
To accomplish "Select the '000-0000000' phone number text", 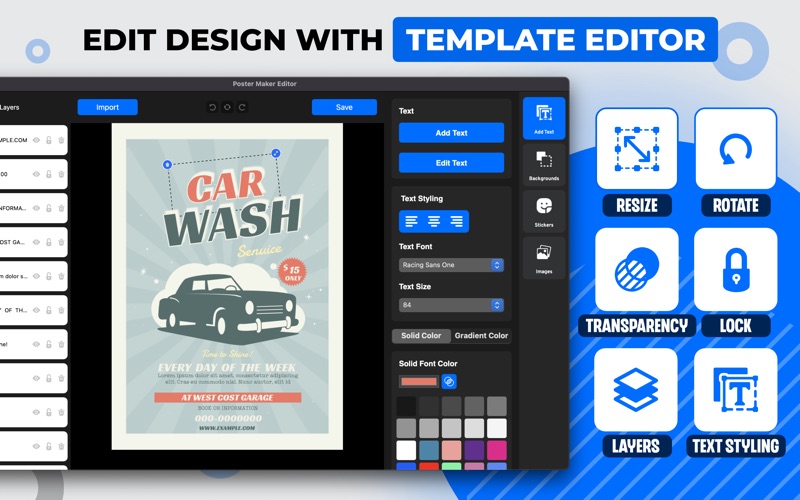I will click(228, 418).
